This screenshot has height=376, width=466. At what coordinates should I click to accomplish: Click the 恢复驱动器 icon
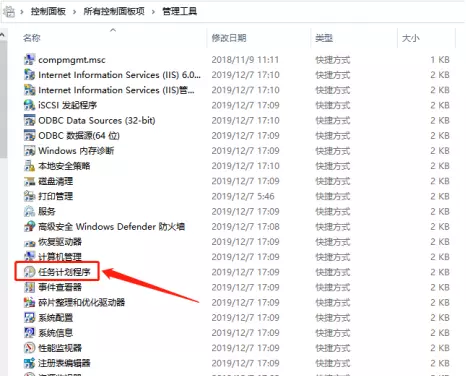(x=29, y=242)
